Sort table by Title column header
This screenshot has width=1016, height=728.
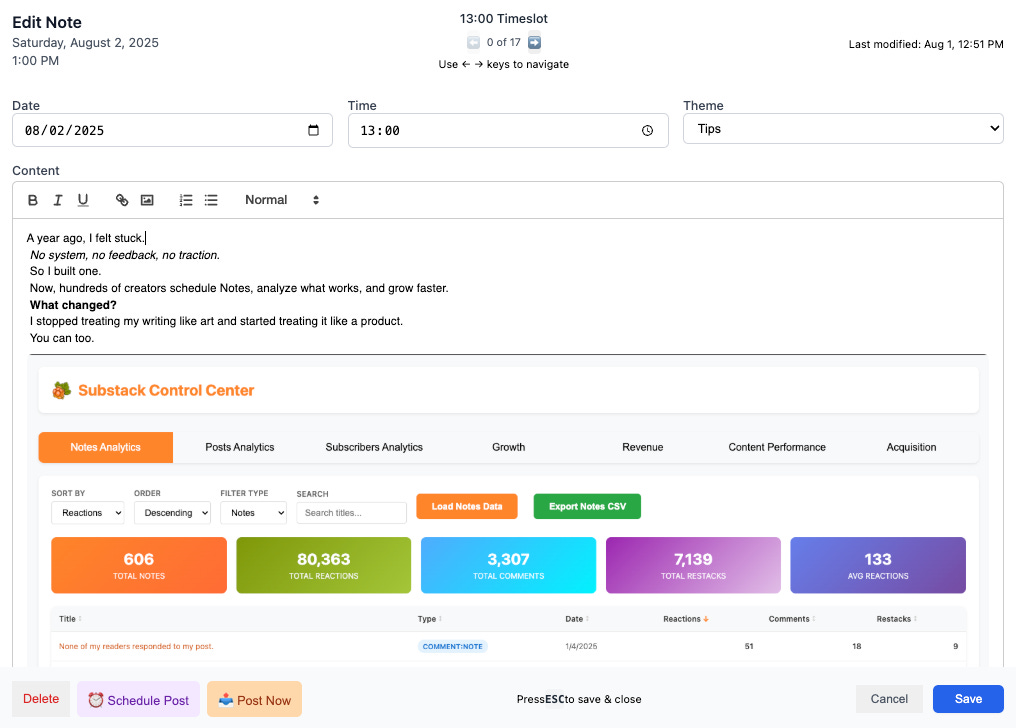pos(70,619)
